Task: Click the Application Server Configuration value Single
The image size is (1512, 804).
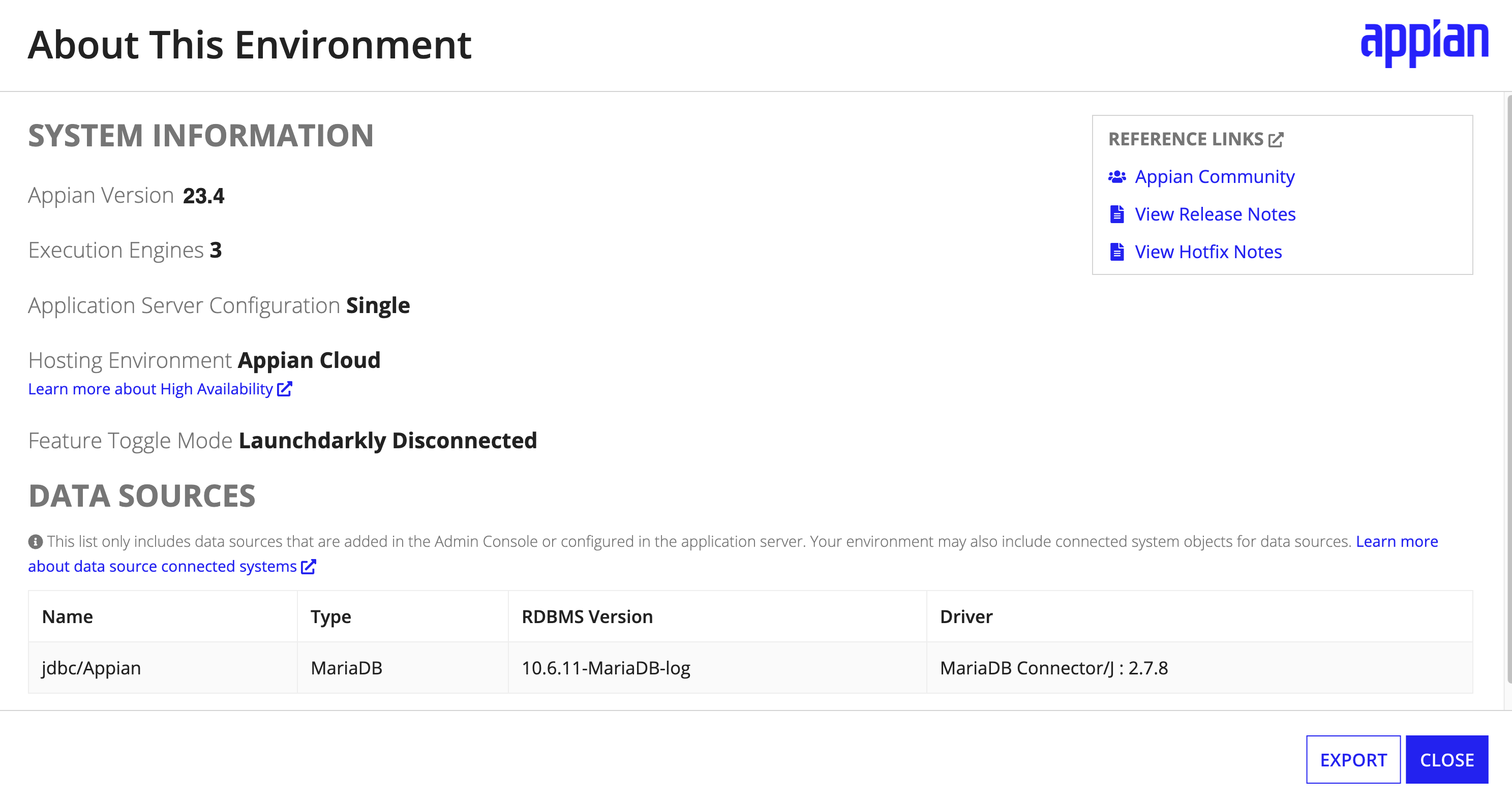Action: point(378,306)
